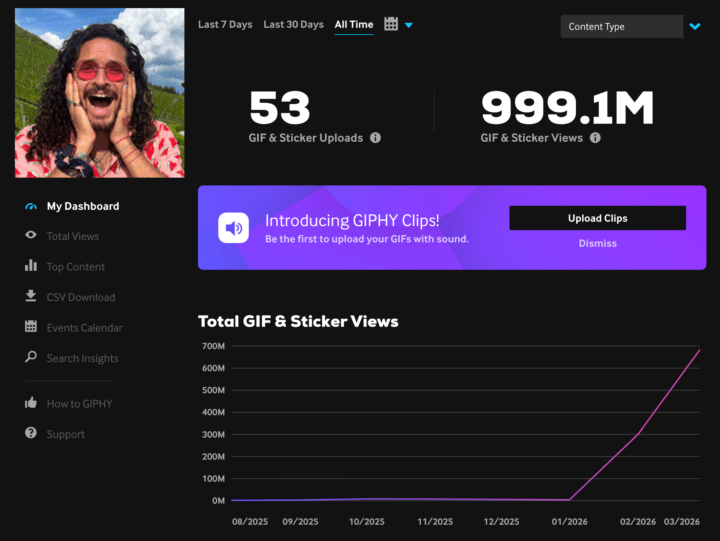Click the 02/2026 label on chart axis
The width and height of the screenshot is (720, 541).
pos(638,522)
